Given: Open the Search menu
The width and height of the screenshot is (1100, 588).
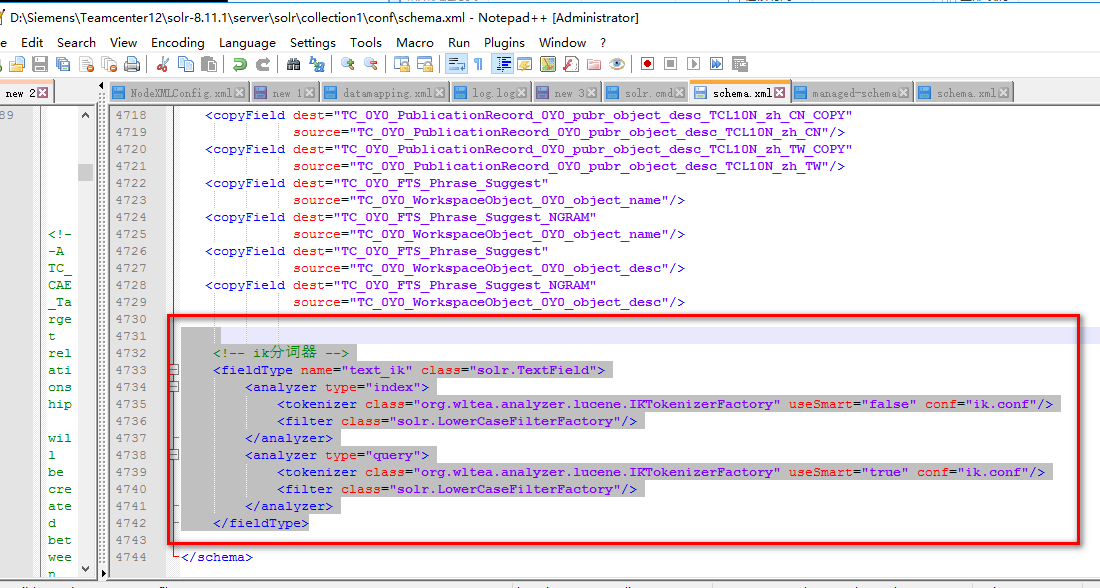Looking at the screenshot, I should point(76,43).
